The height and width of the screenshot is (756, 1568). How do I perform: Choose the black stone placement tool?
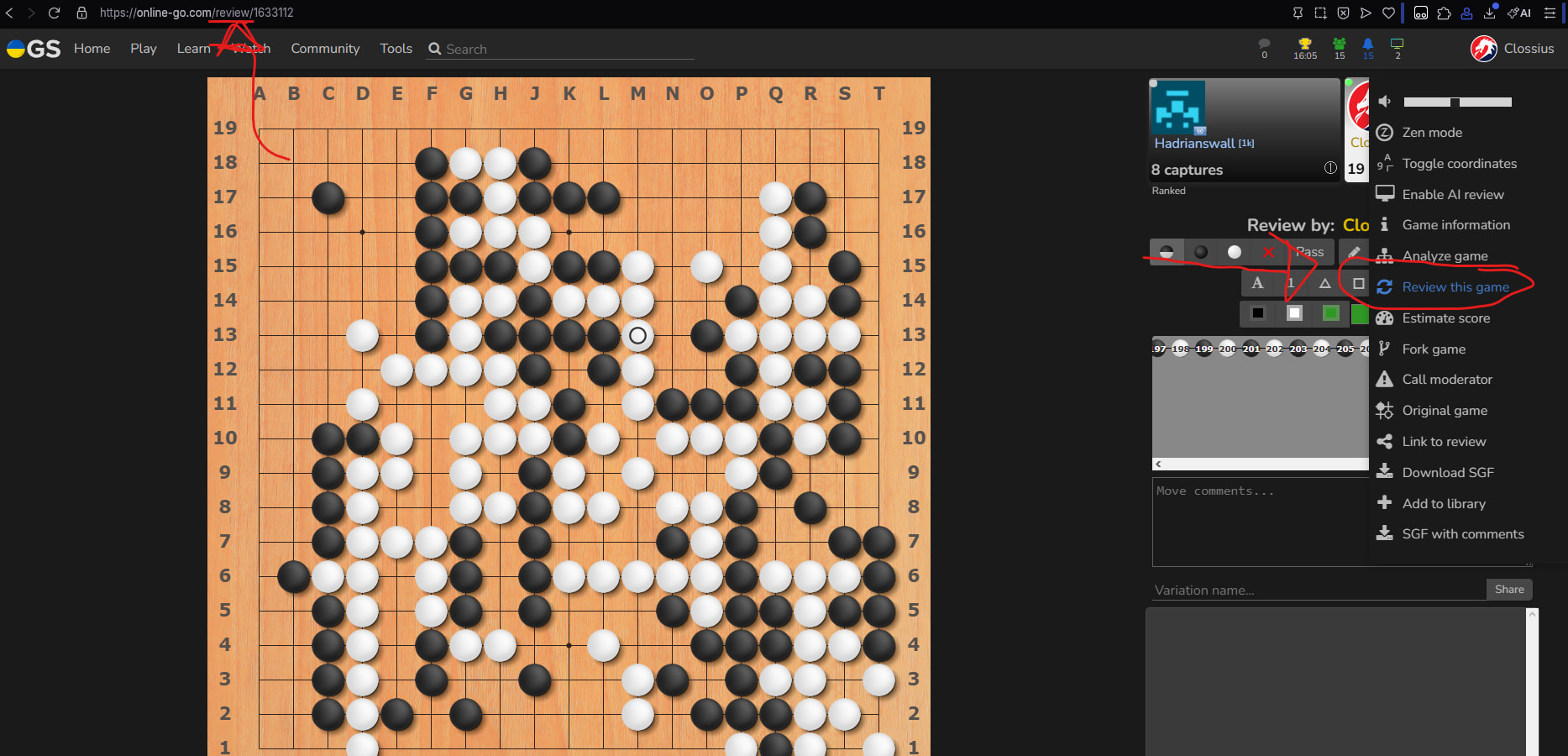point(1200,252)
